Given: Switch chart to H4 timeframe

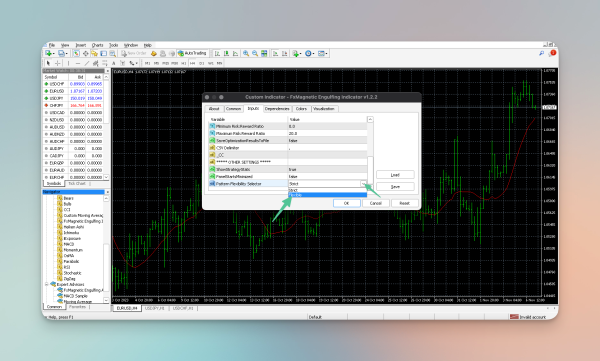Looking at the screenshot, I should pos(192,63).
